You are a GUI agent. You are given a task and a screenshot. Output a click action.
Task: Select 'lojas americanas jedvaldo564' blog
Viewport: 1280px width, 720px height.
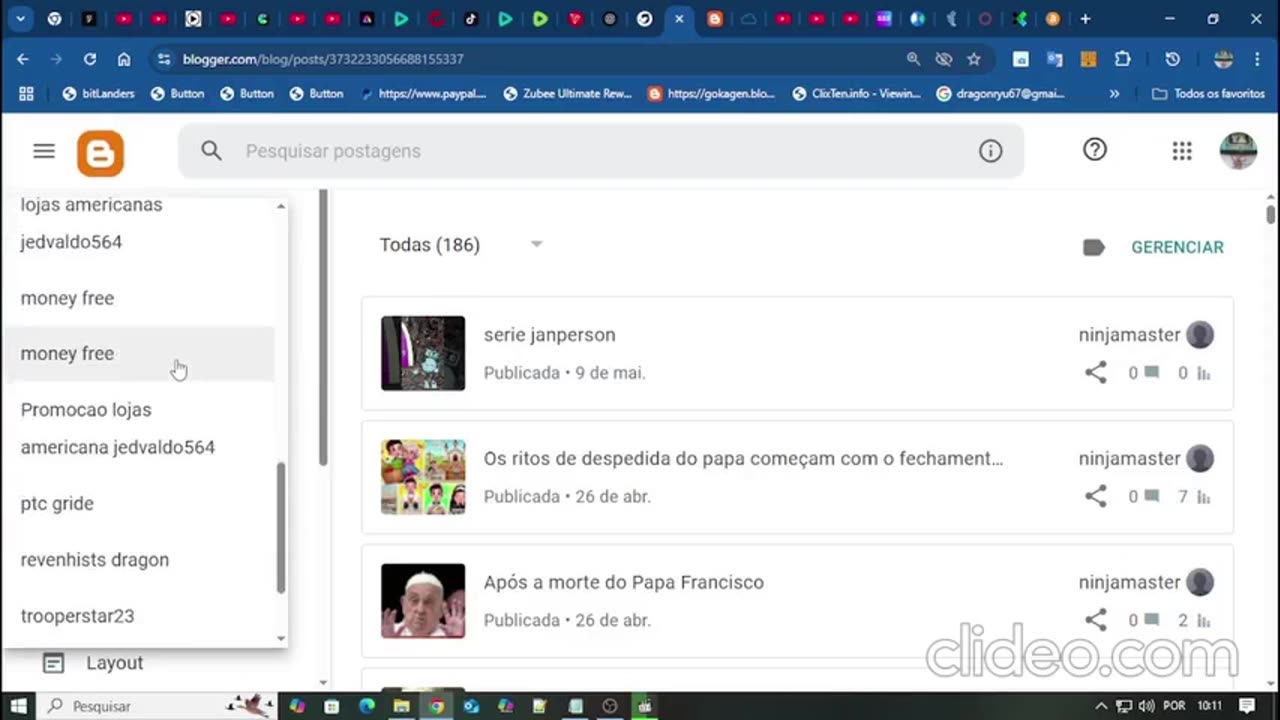tap(138, 223)
